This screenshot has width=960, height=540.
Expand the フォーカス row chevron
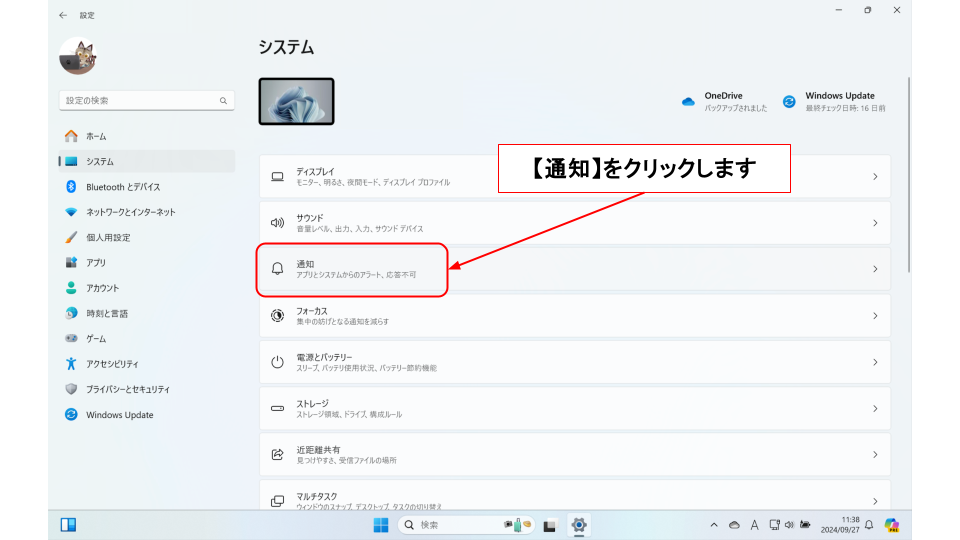click(x=874, y=316)
